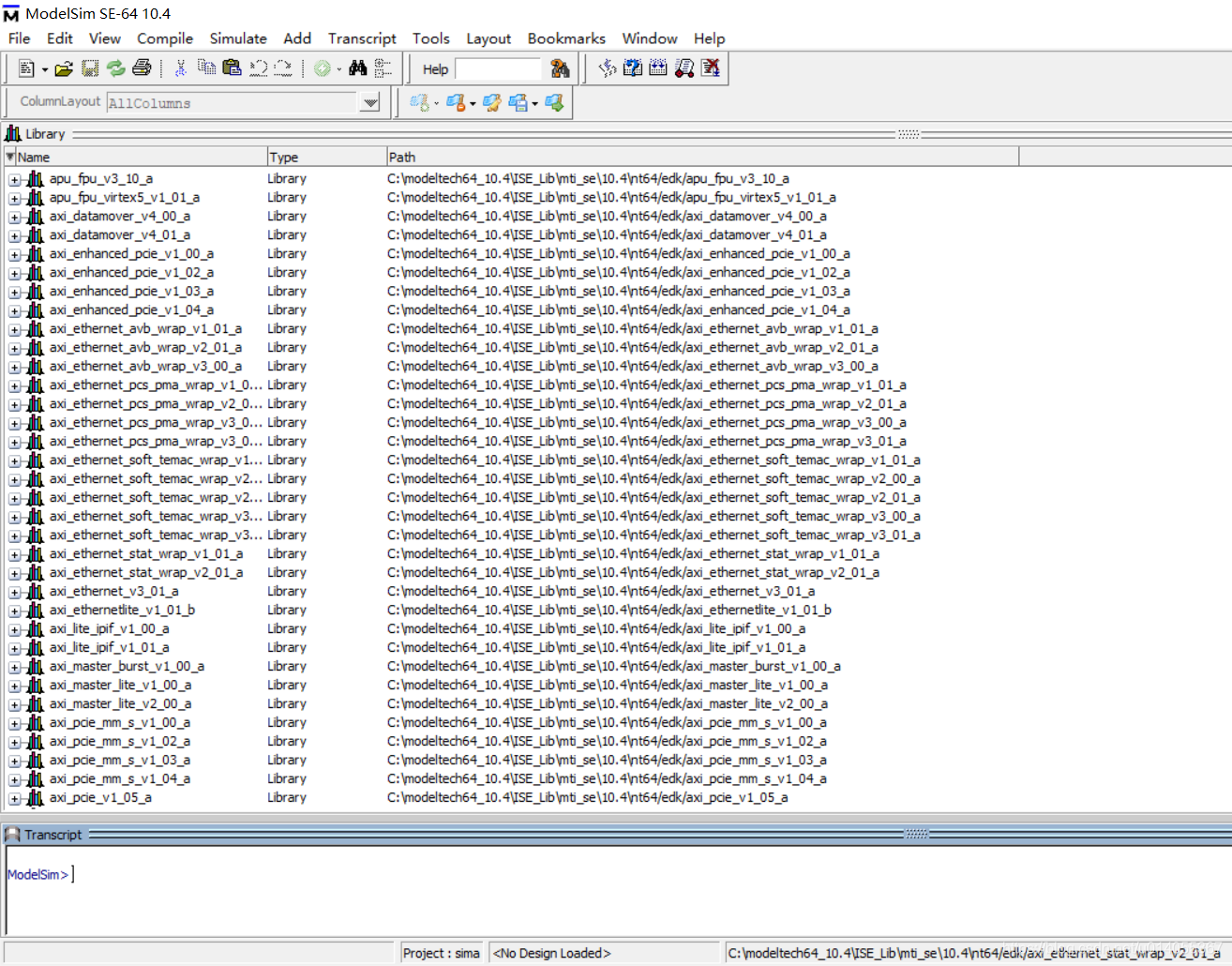
Task: Sort the library list by Path column header
Action: (x=702, y=157)
